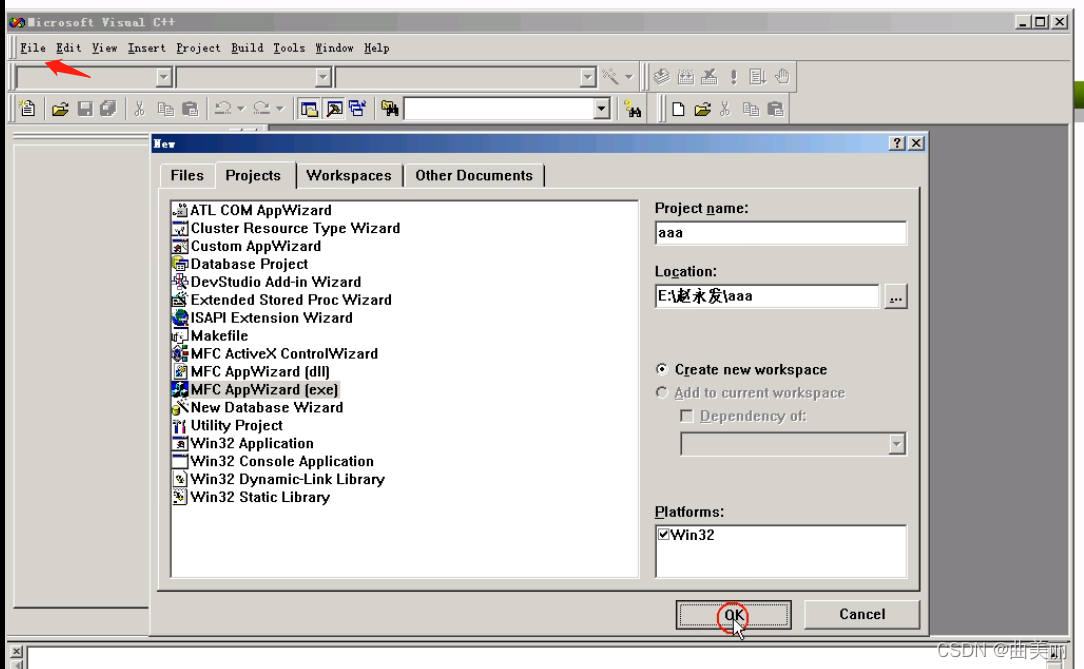Click the MFC AppWizard (exe) icon
Screen dimensions: 1084x669
click(180, 389)
